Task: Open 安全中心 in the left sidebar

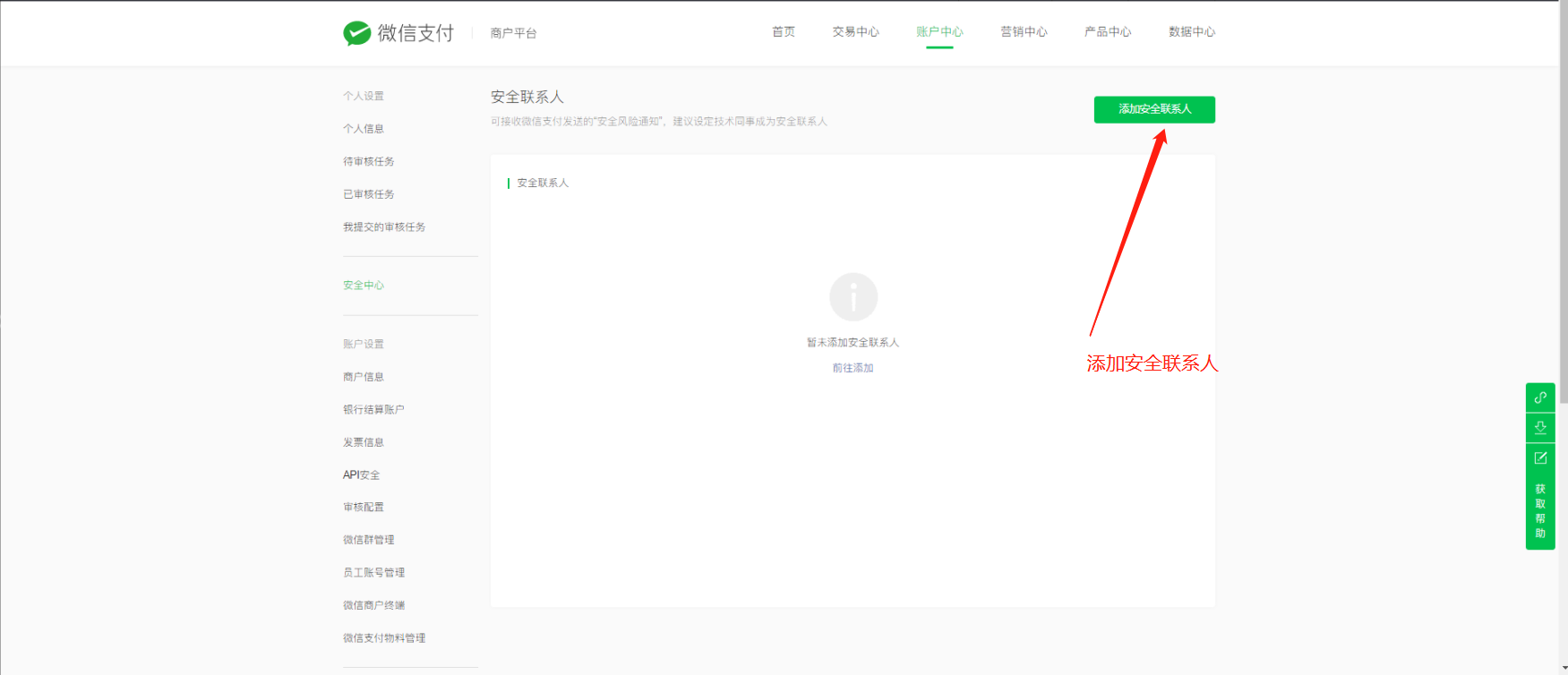Action: [x=364, y=286]
